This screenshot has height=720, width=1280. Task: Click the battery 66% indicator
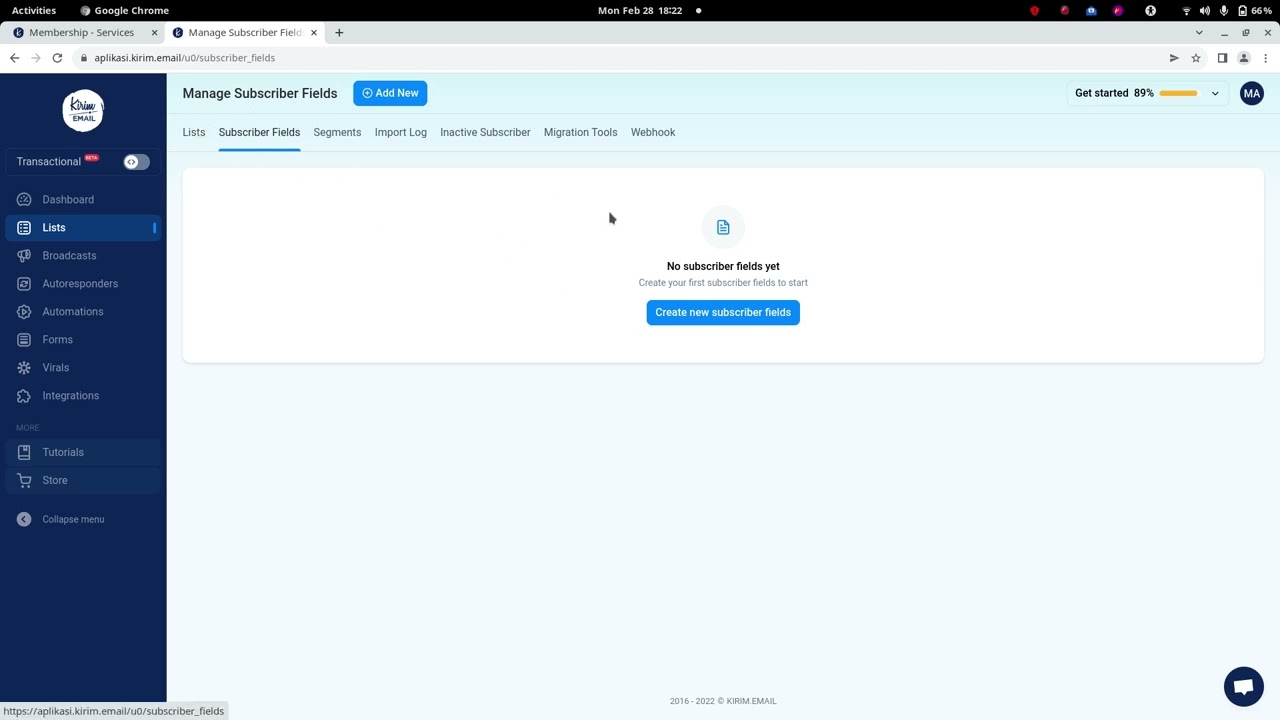[1255, 10]
